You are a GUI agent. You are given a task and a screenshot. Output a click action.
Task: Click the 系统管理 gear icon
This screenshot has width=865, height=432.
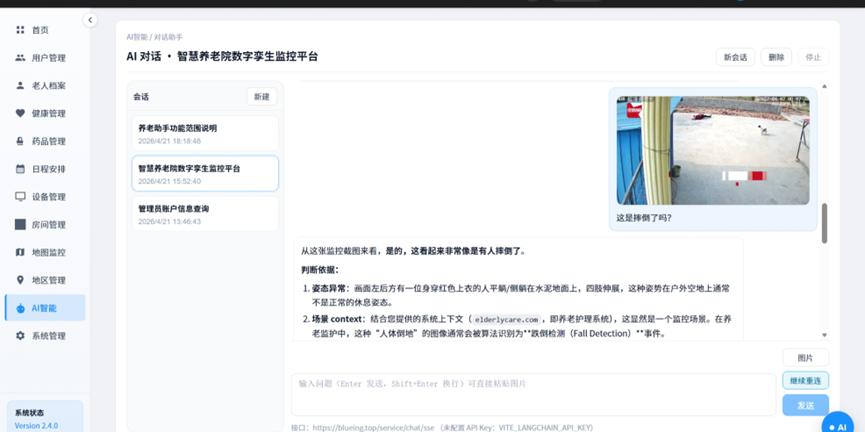click(x=20, y=335)
